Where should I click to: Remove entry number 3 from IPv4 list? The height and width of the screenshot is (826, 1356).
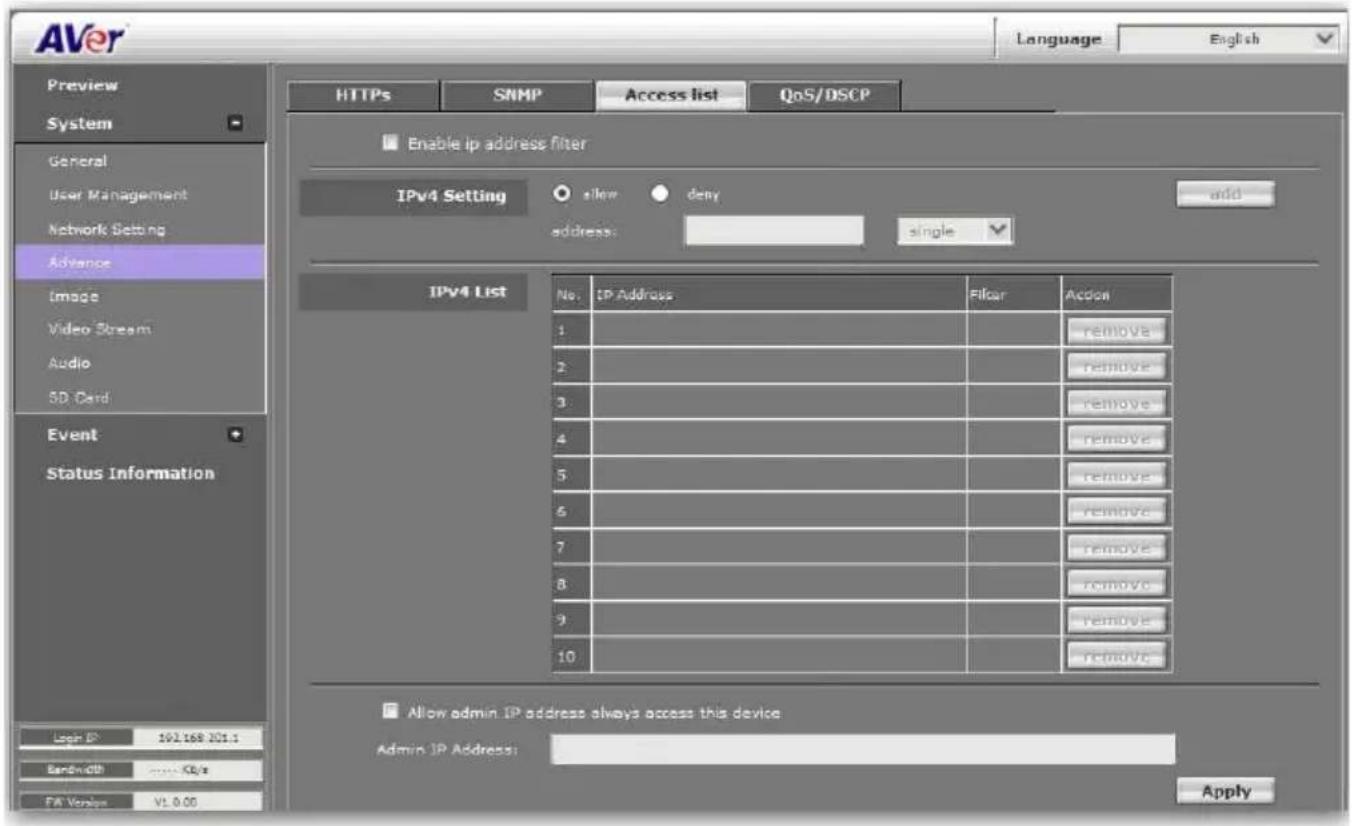1116,403
